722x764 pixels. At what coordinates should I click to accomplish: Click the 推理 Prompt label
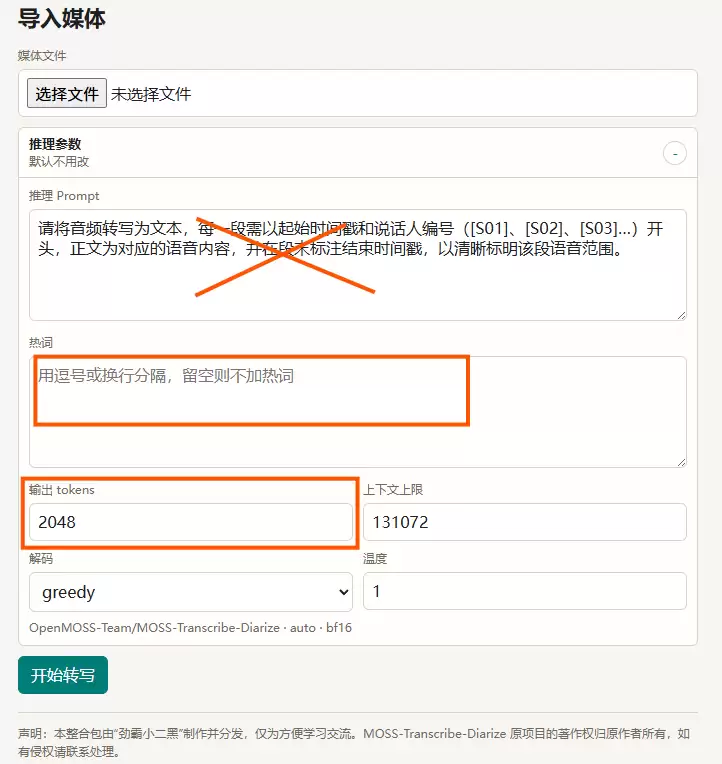click(x=64, y=196)
